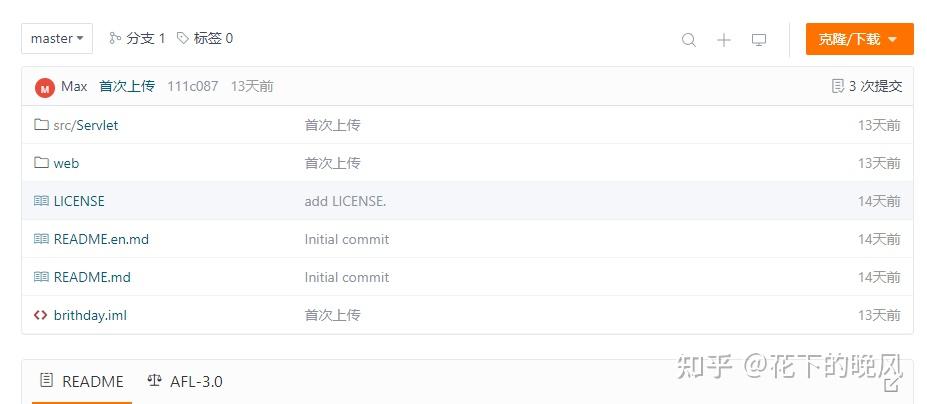Click commit hash 111c087
Screen dimensions: 927x404
[x=192, y=86]
